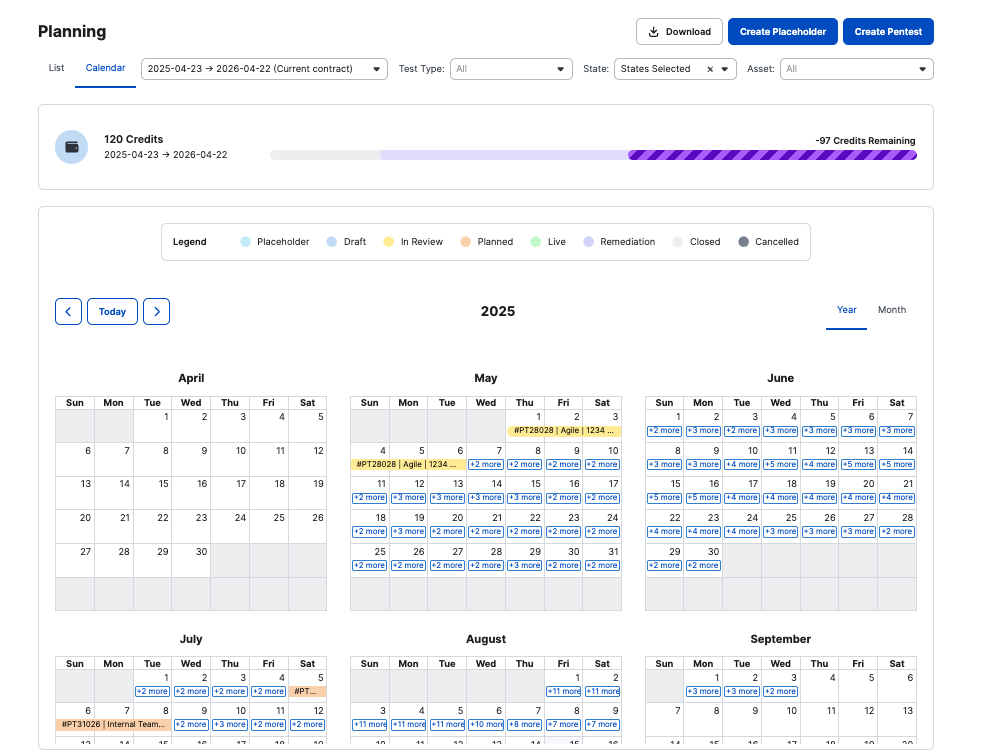This screenshot has width=988, height=750.
Task: Click the Draft legend label
Action: [355, 242]
